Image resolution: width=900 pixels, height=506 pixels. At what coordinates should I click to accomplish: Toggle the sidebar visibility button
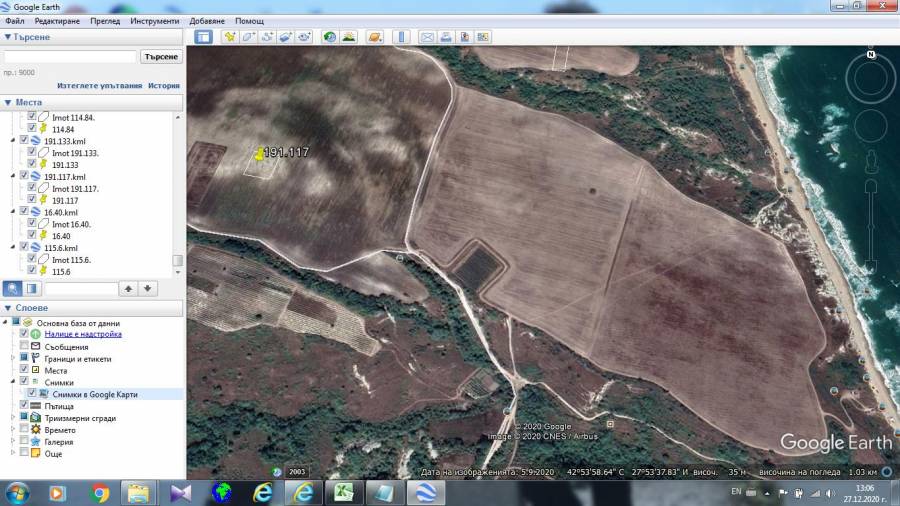tap(203, 37)
